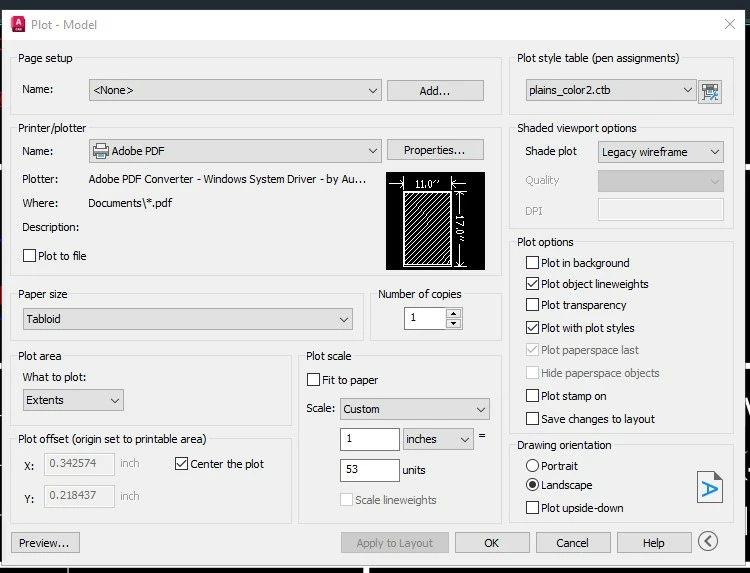The height and width of the screenshot is (573, 750).
Task: Decrease the number of copies
Action: 453,324
